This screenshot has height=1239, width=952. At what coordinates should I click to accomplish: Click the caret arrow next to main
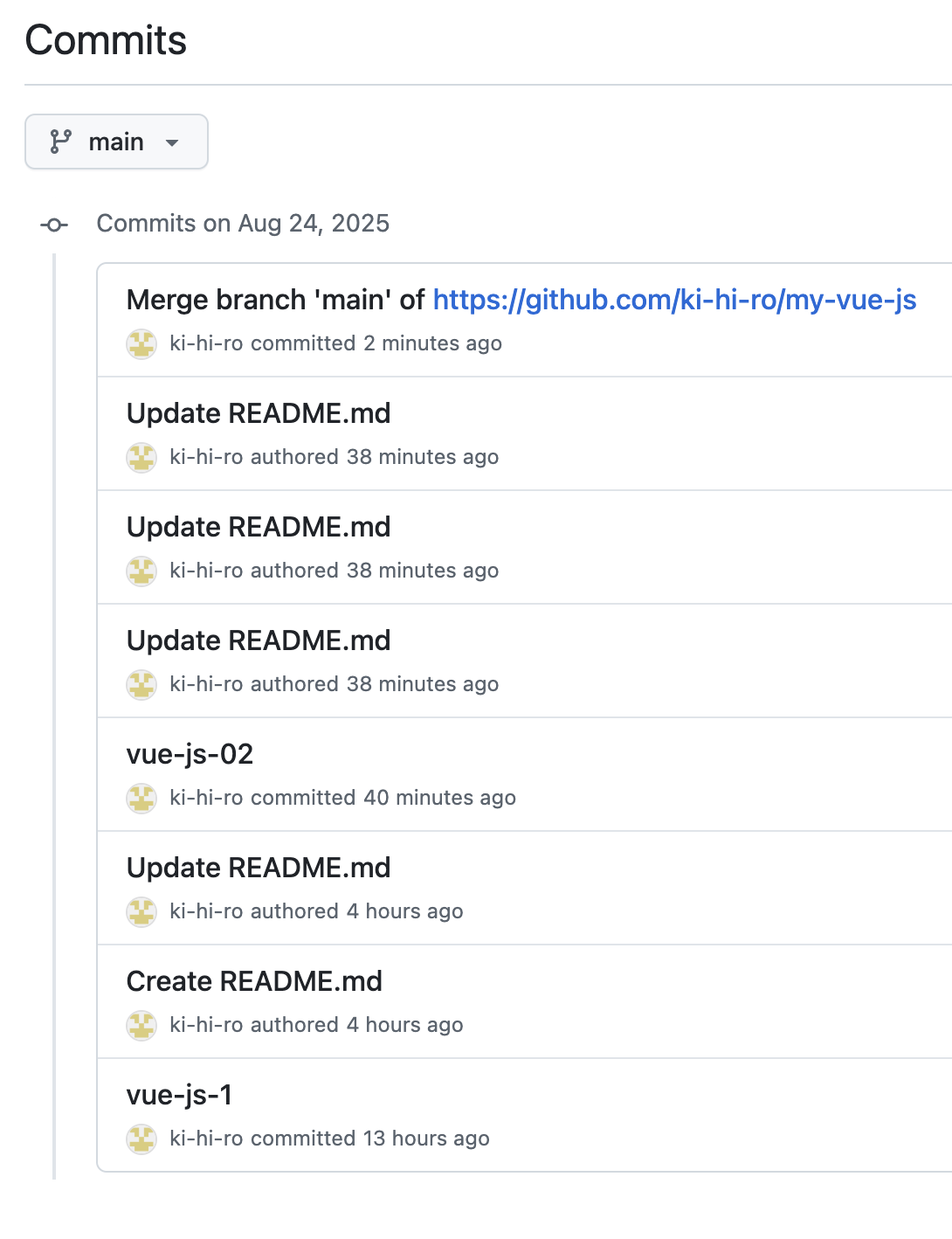[174, 142]
